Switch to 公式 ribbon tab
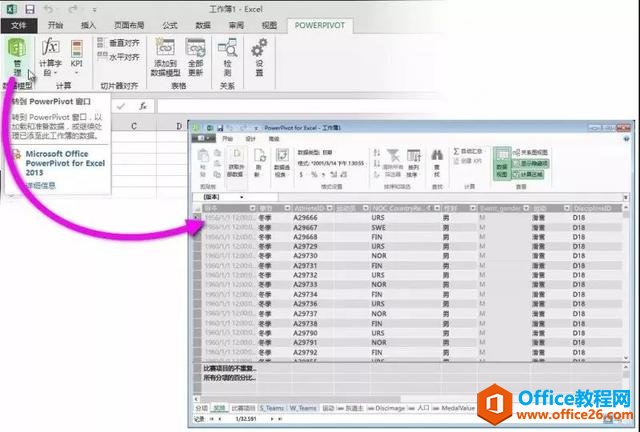The image size is (640, 432). click(x=170, y=25)
